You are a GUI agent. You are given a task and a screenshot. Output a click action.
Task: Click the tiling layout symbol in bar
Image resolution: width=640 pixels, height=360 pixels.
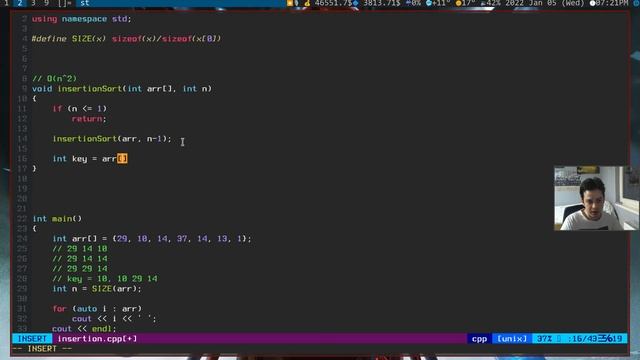(64, 3)
